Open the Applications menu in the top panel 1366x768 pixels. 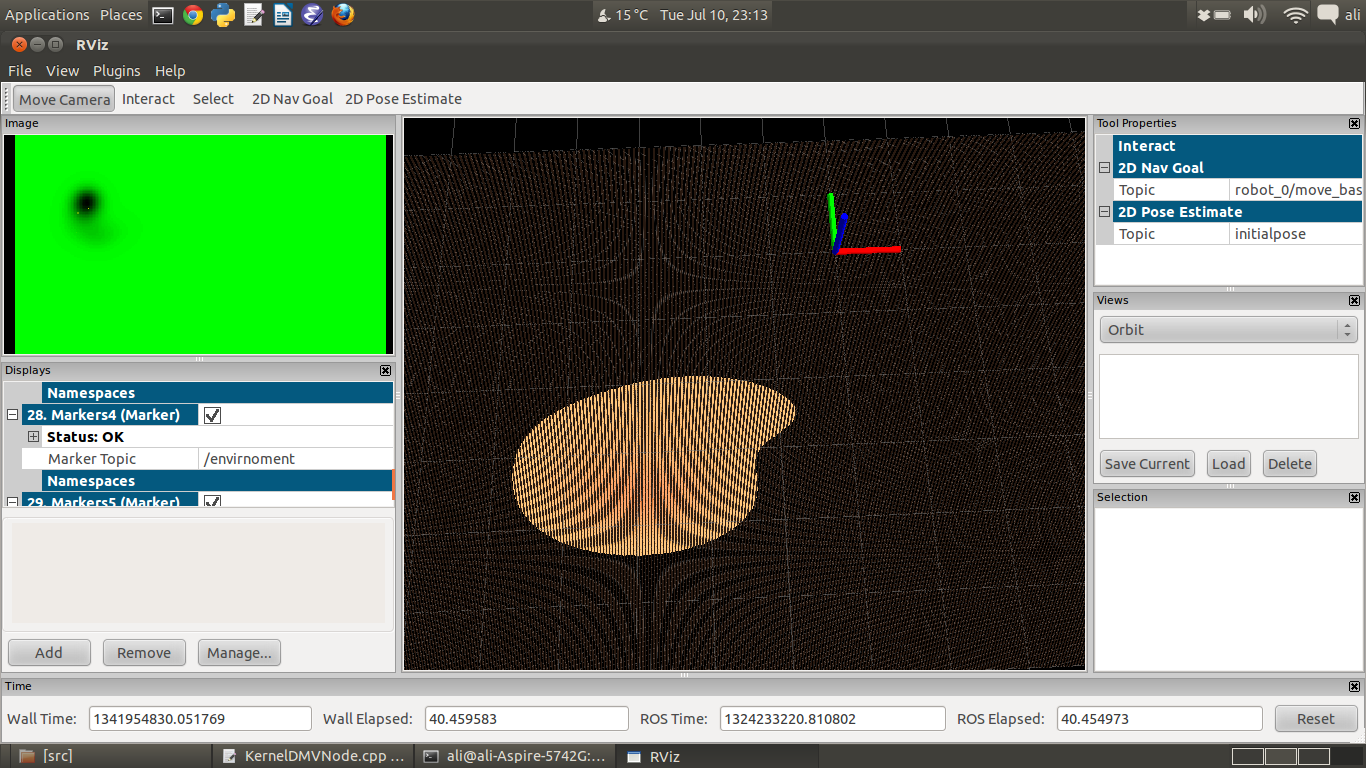47,15
